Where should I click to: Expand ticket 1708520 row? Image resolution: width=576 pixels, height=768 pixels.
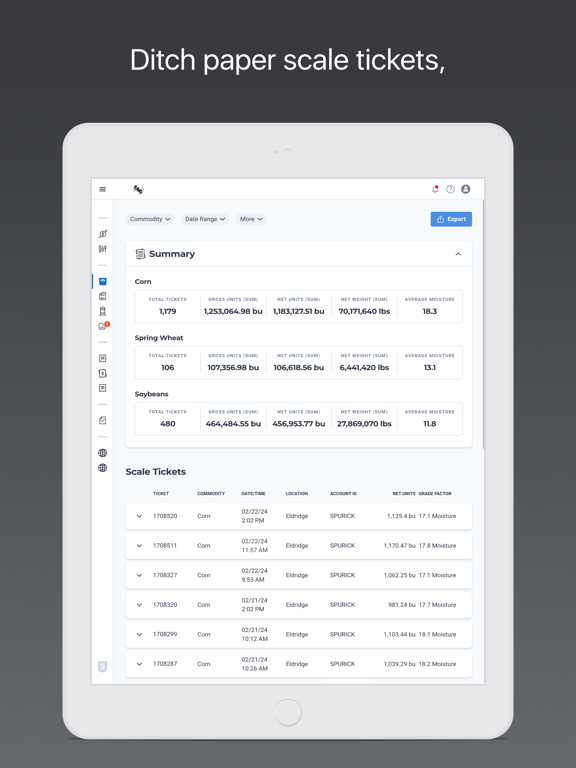point(140,516)
